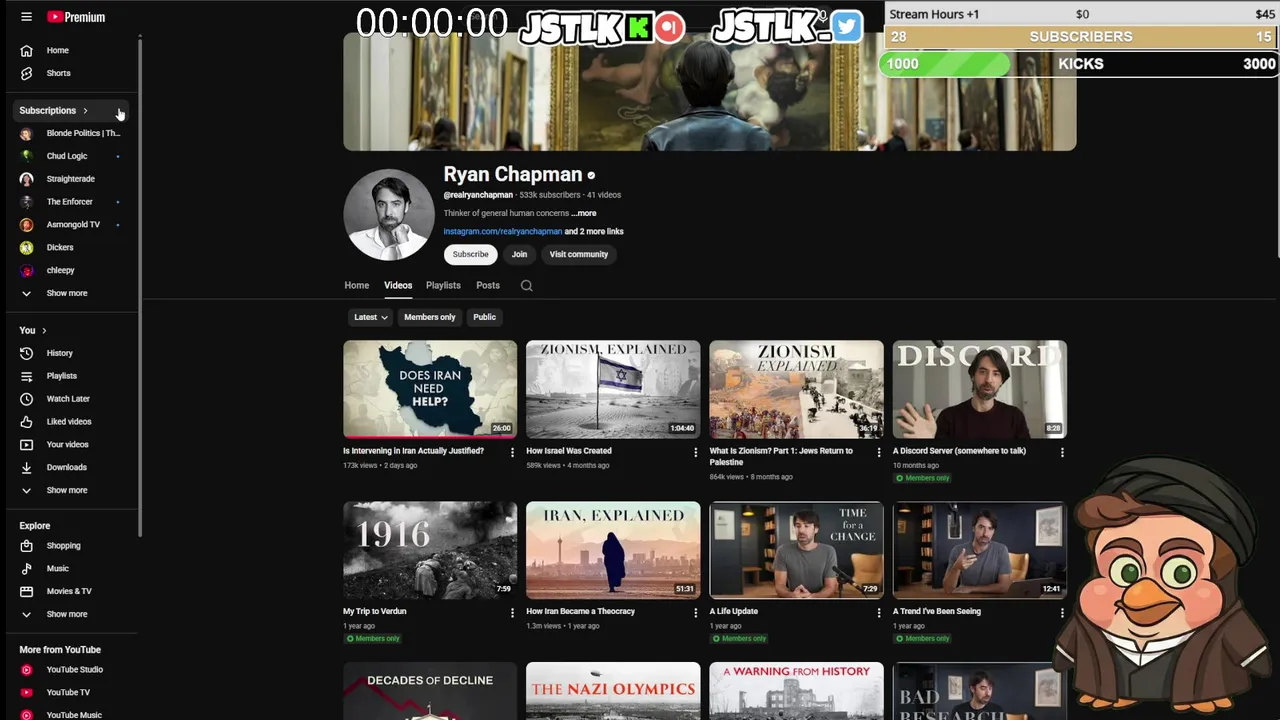
Task: Switch to channel Home tab
Action: point(357,285)
